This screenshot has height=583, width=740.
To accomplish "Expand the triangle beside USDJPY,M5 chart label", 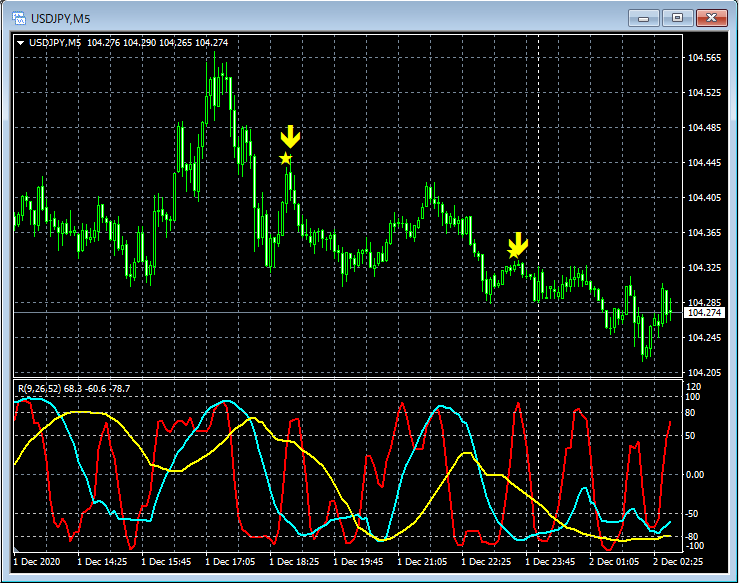I will click(x=20, y=42).
